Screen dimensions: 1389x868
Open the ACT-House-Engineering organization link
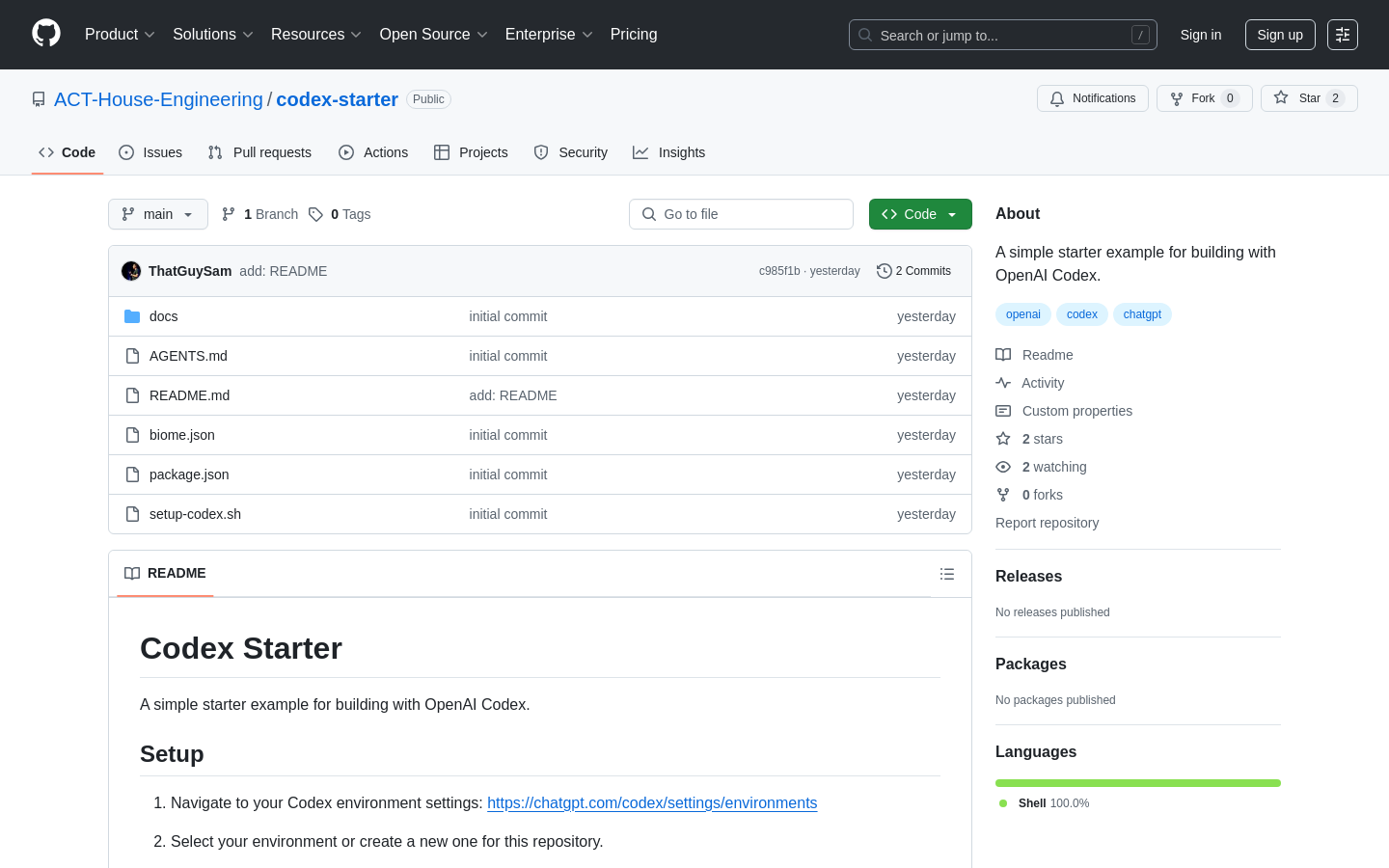click(x=158, y=99)
